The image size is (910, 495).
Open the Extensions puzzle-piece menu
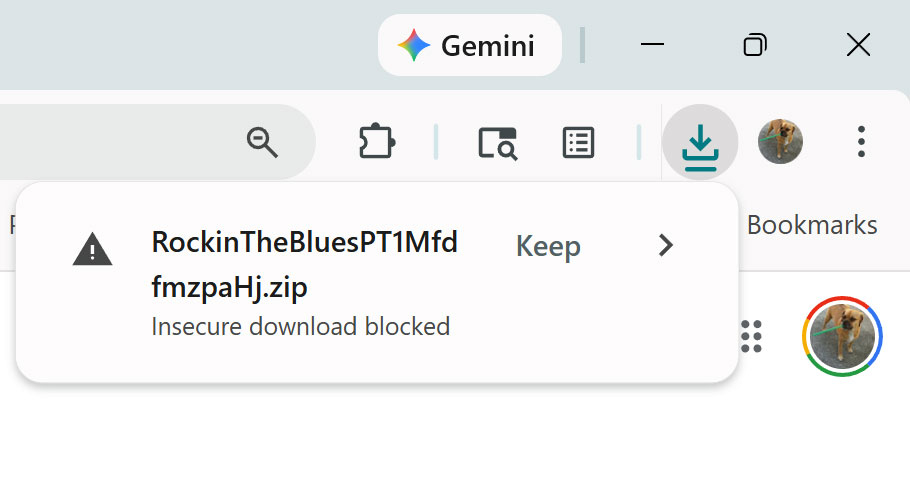(376, 142)
